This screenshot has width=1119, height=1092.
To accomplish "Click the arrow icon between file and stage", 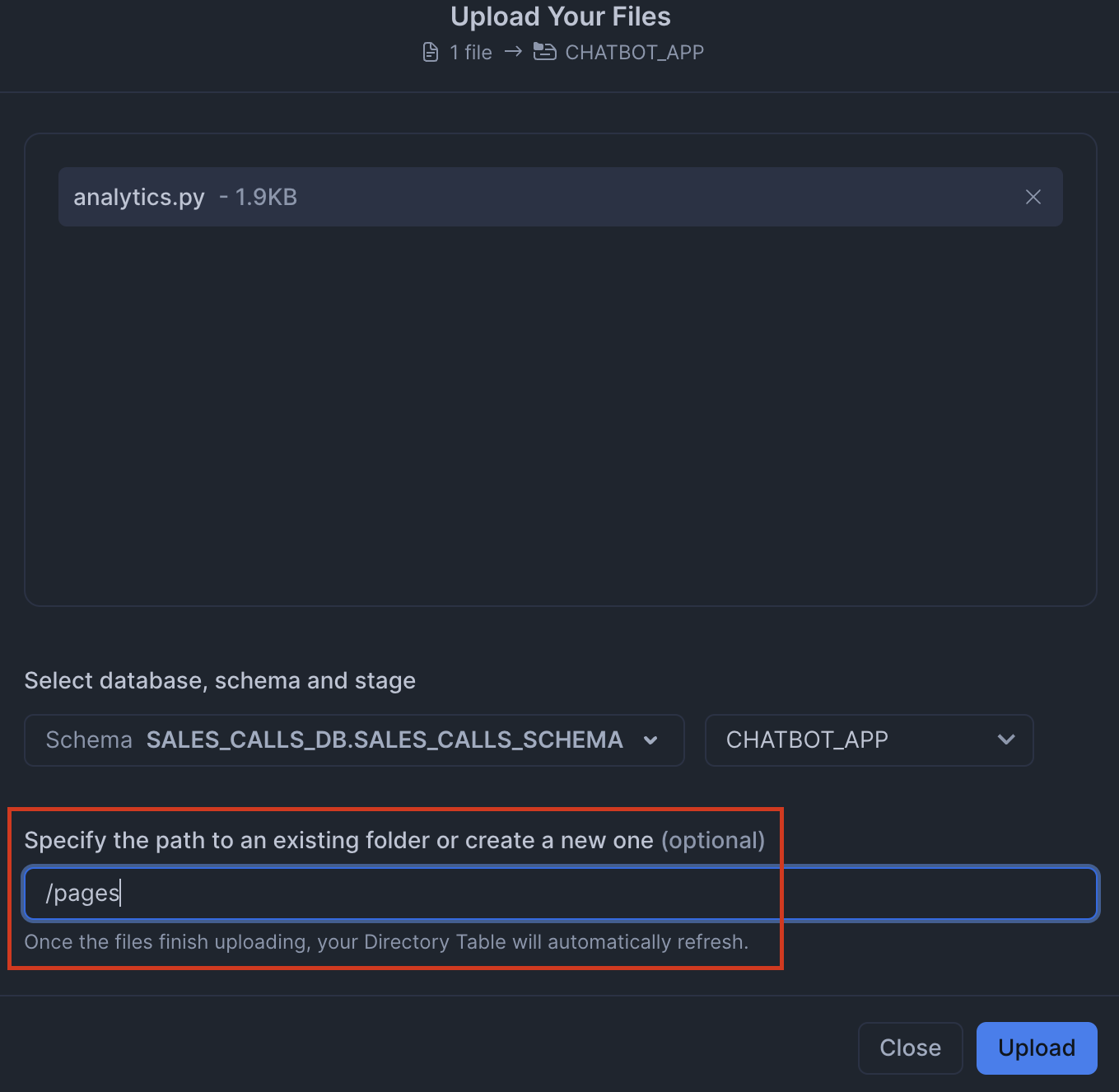I will point(513,51).
